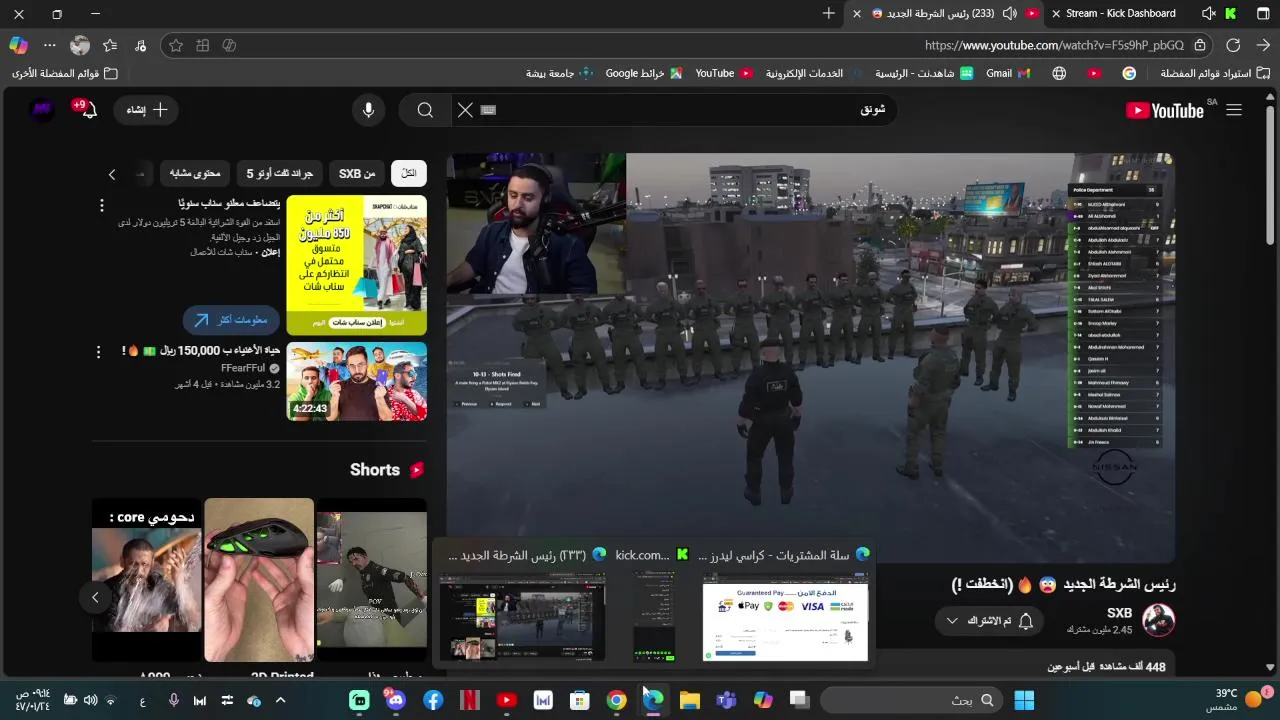Image resolution: width=1280 pixels, height=720 pixels.
Task: Click the معلومات أكثر ad button
Action: (x=231, y=320)
